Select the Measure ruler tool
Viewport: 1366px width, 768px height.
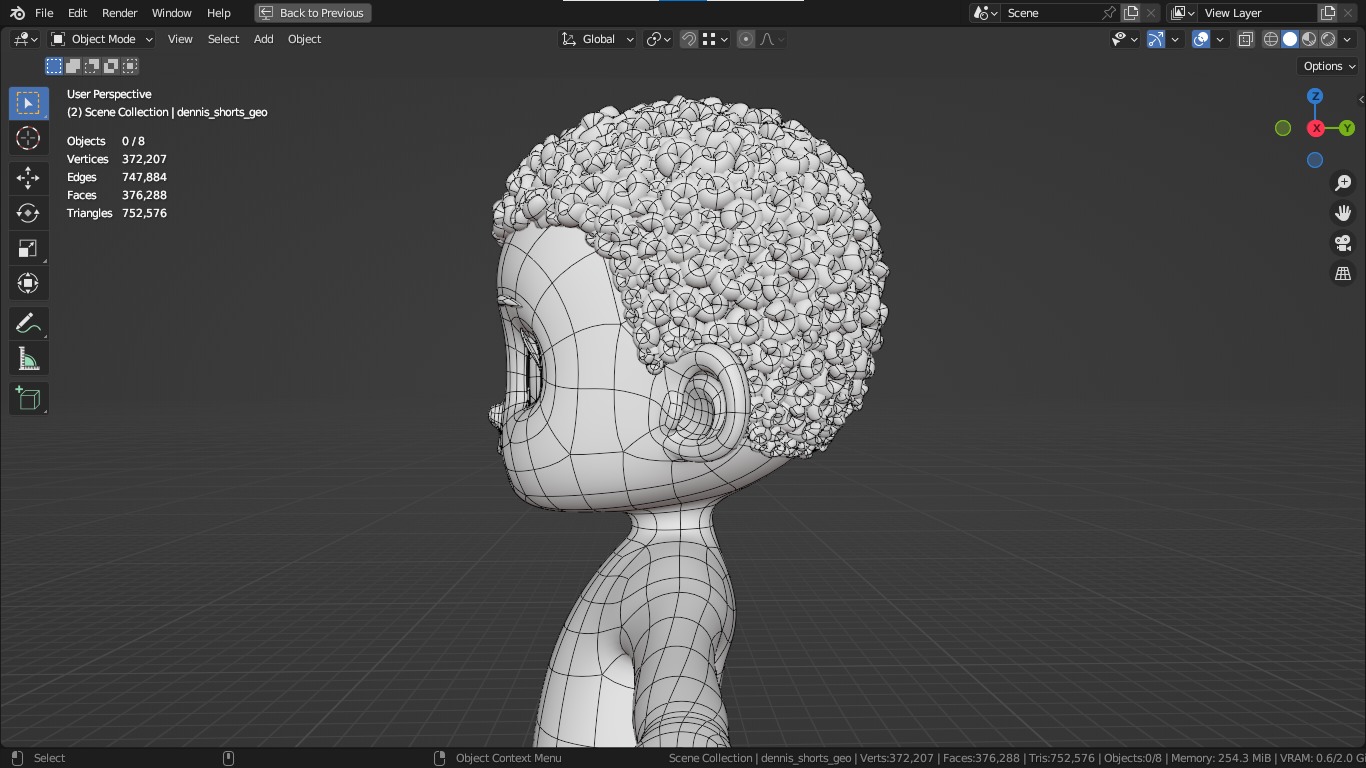pos(28,358)
